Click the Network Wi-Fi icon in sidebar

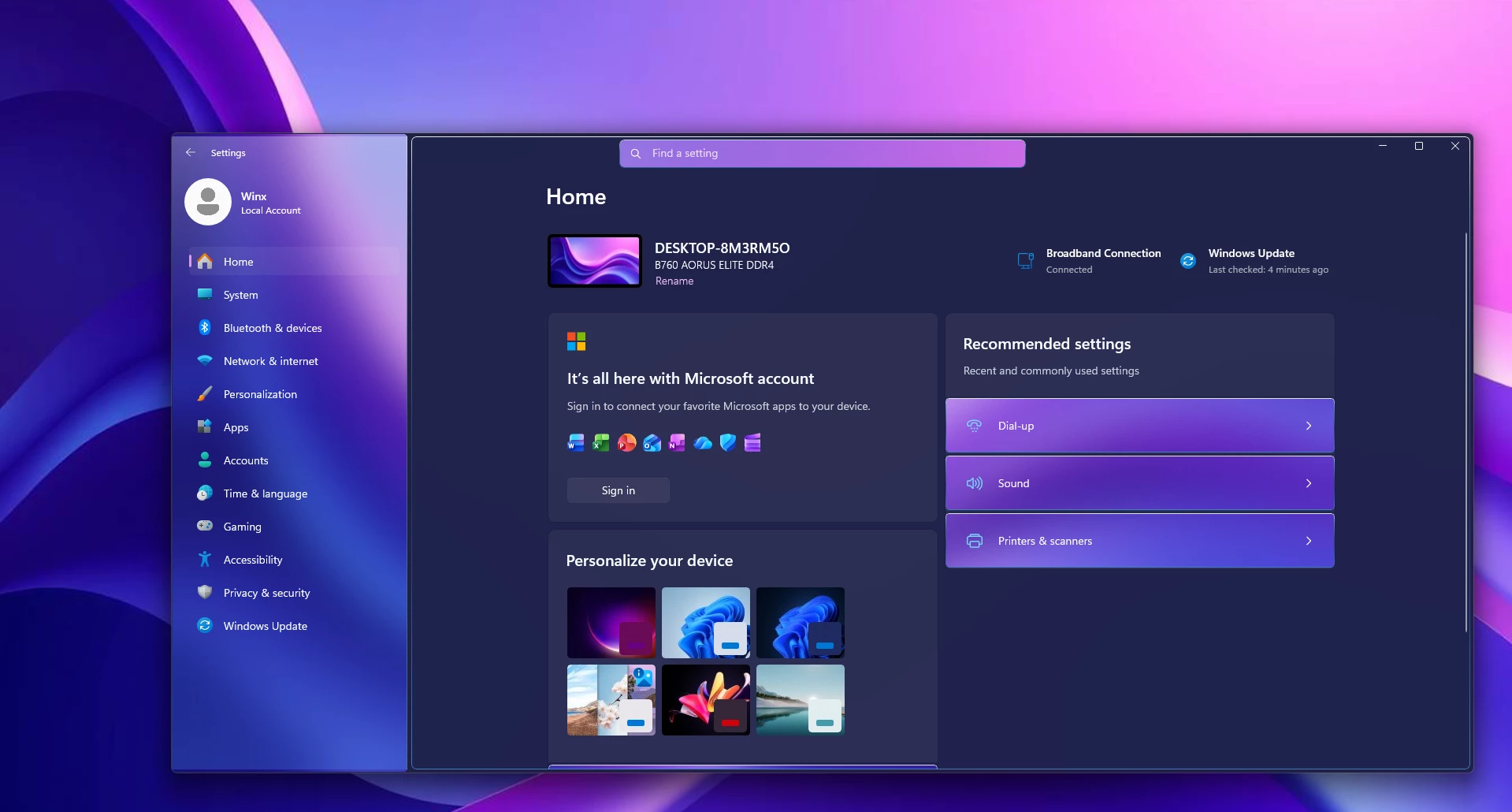205,360
